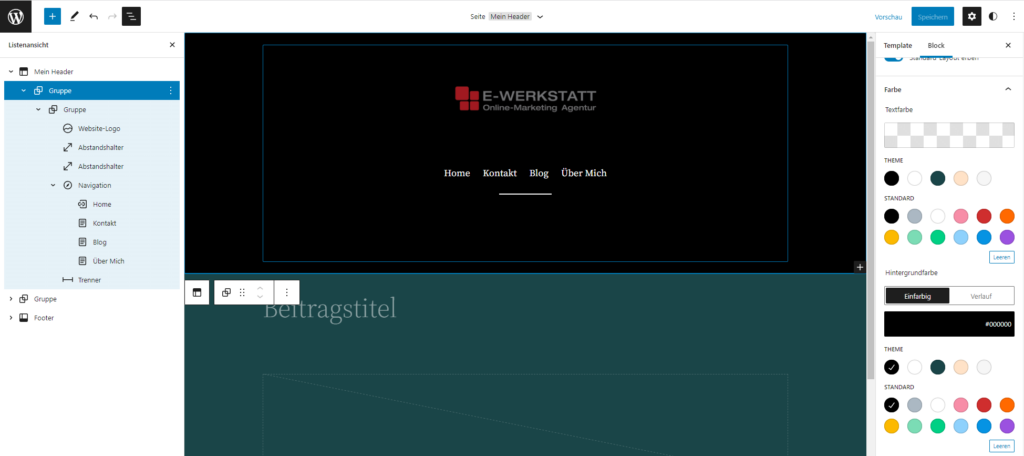
Task: Close the block settings sidebar
Action: pos(1008,45)
